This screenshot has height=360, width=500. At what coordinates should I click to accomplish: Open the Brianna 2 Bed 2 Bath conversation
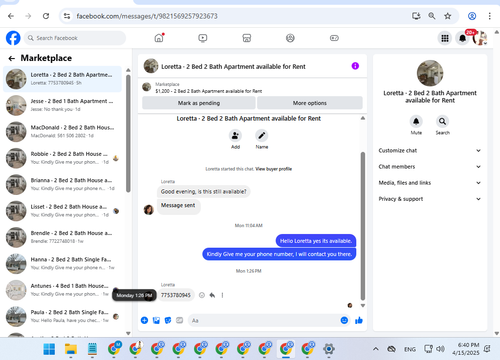point(62,184)
